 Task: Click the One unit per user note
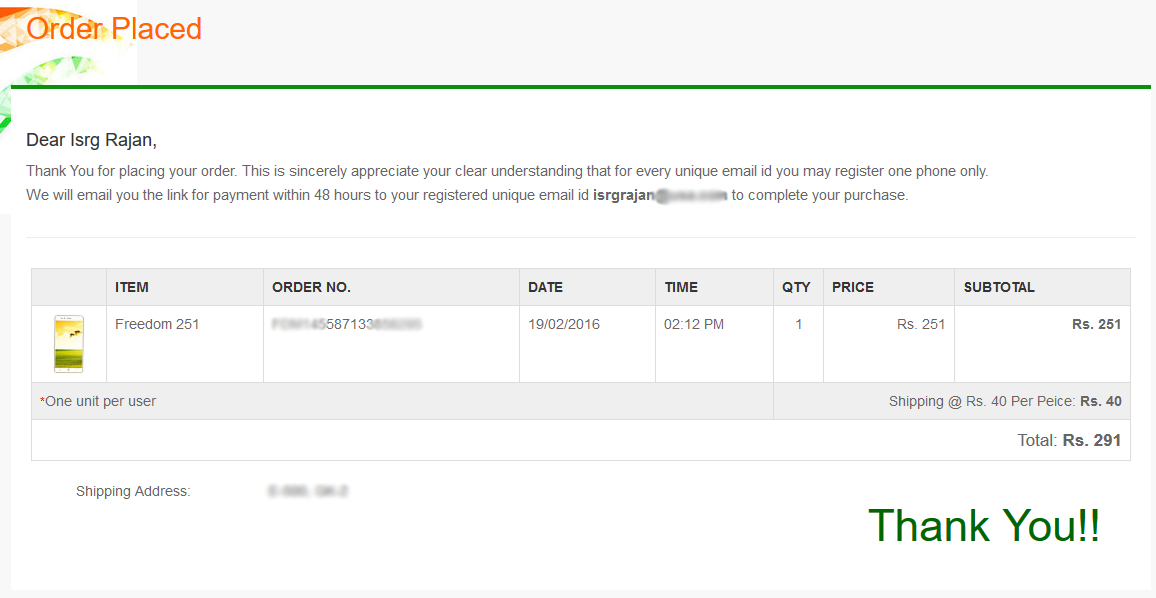pyautogui.click(x=98, y=401)
